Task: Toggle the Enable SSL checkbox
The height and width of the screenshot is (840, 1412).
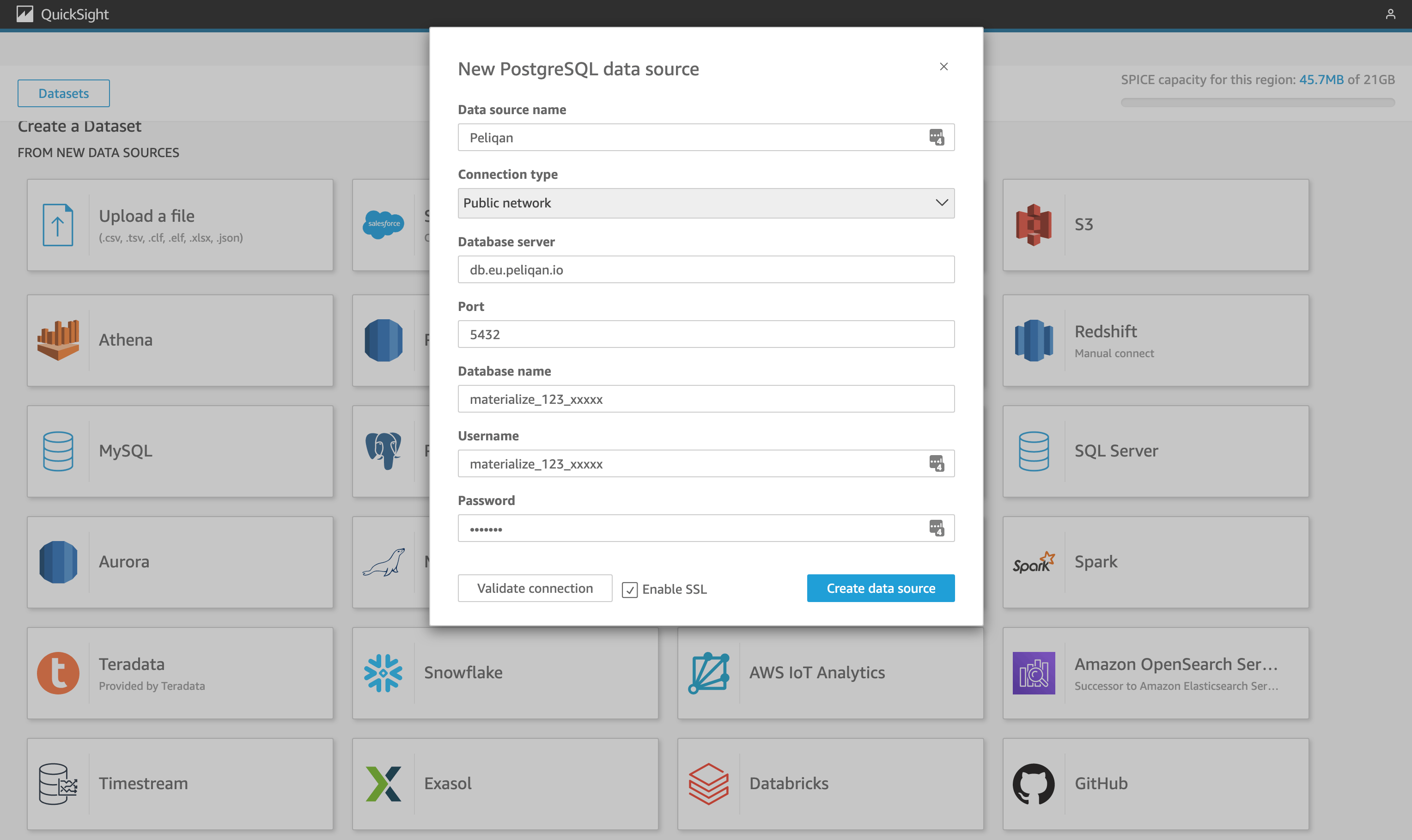Action: click(629, 590)
